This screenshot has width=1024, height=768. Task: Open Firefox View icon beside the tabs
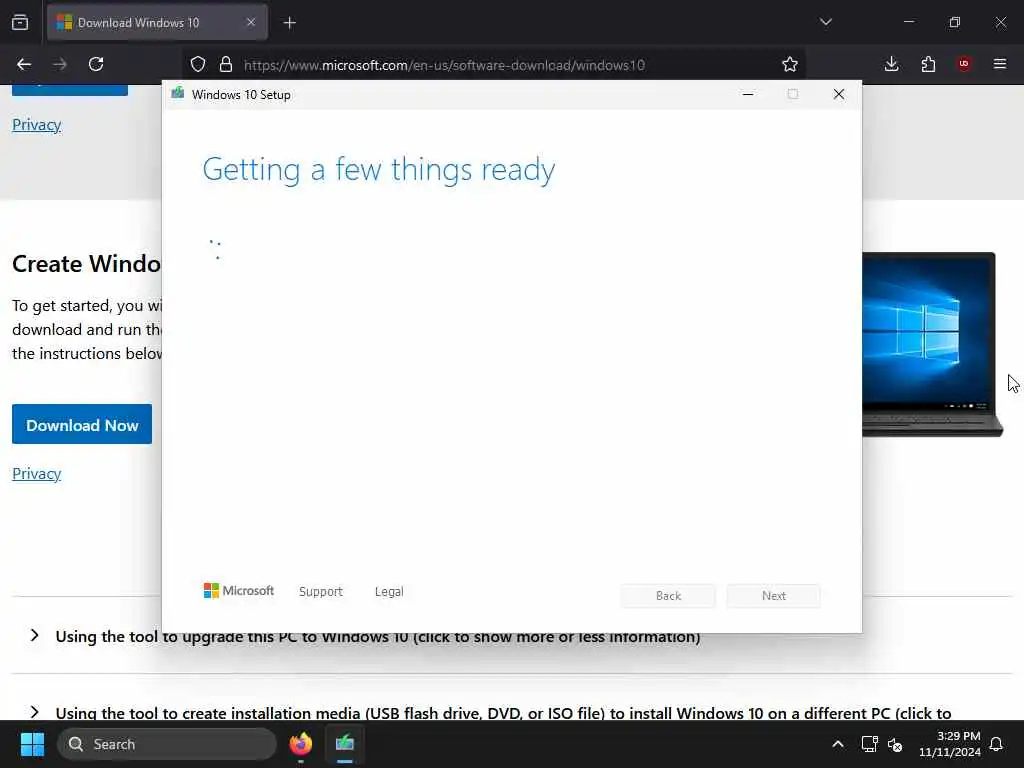click(x=20, y=23)
